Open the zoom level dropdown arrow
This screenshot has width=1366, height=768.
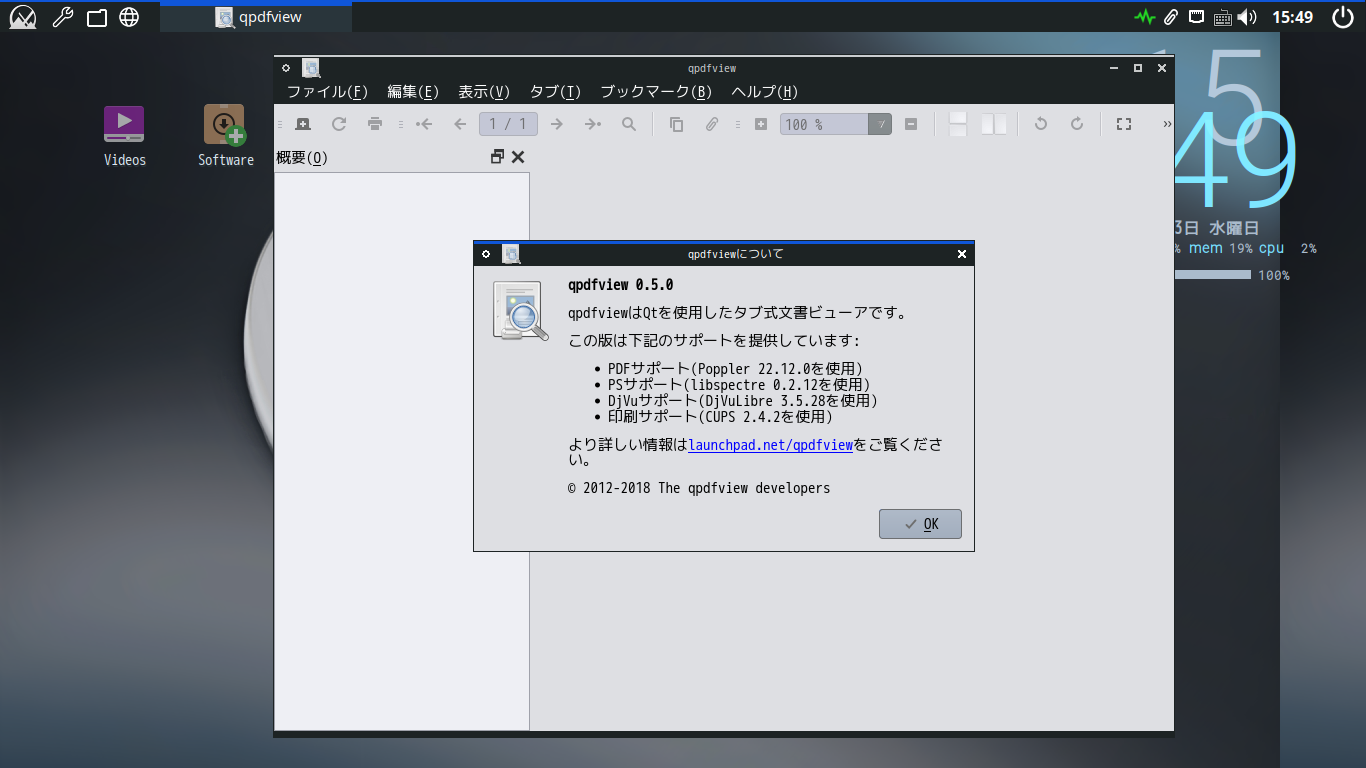880,124
